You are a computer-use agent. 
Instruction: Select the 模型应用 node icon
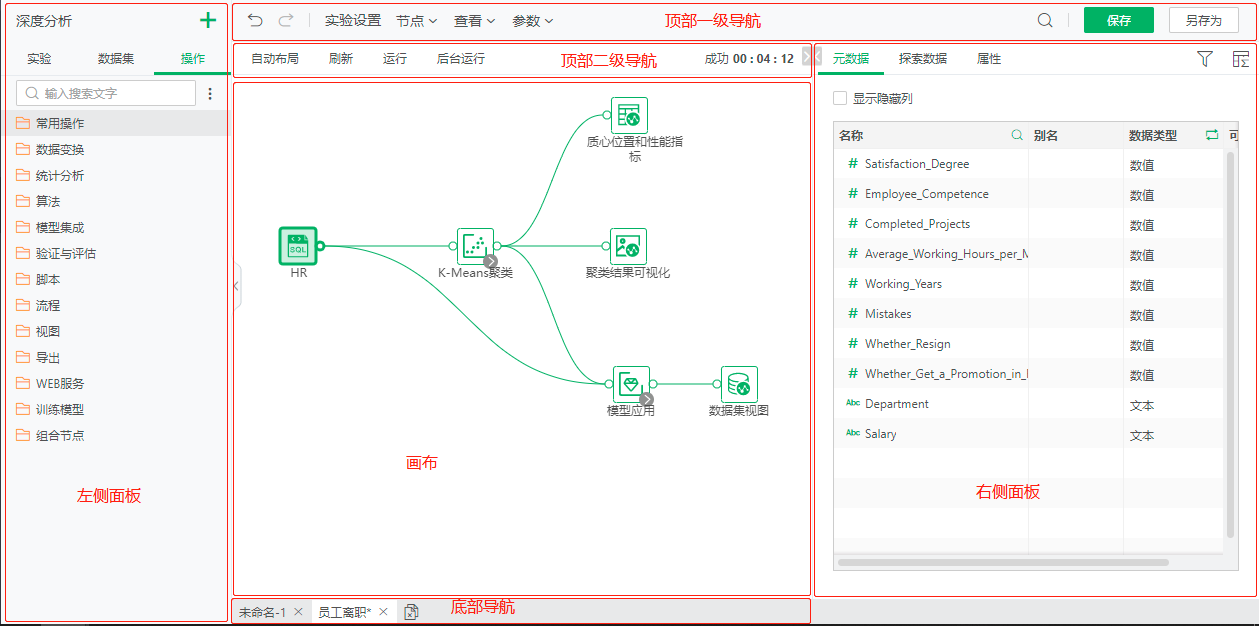click(x=631, y=384)
